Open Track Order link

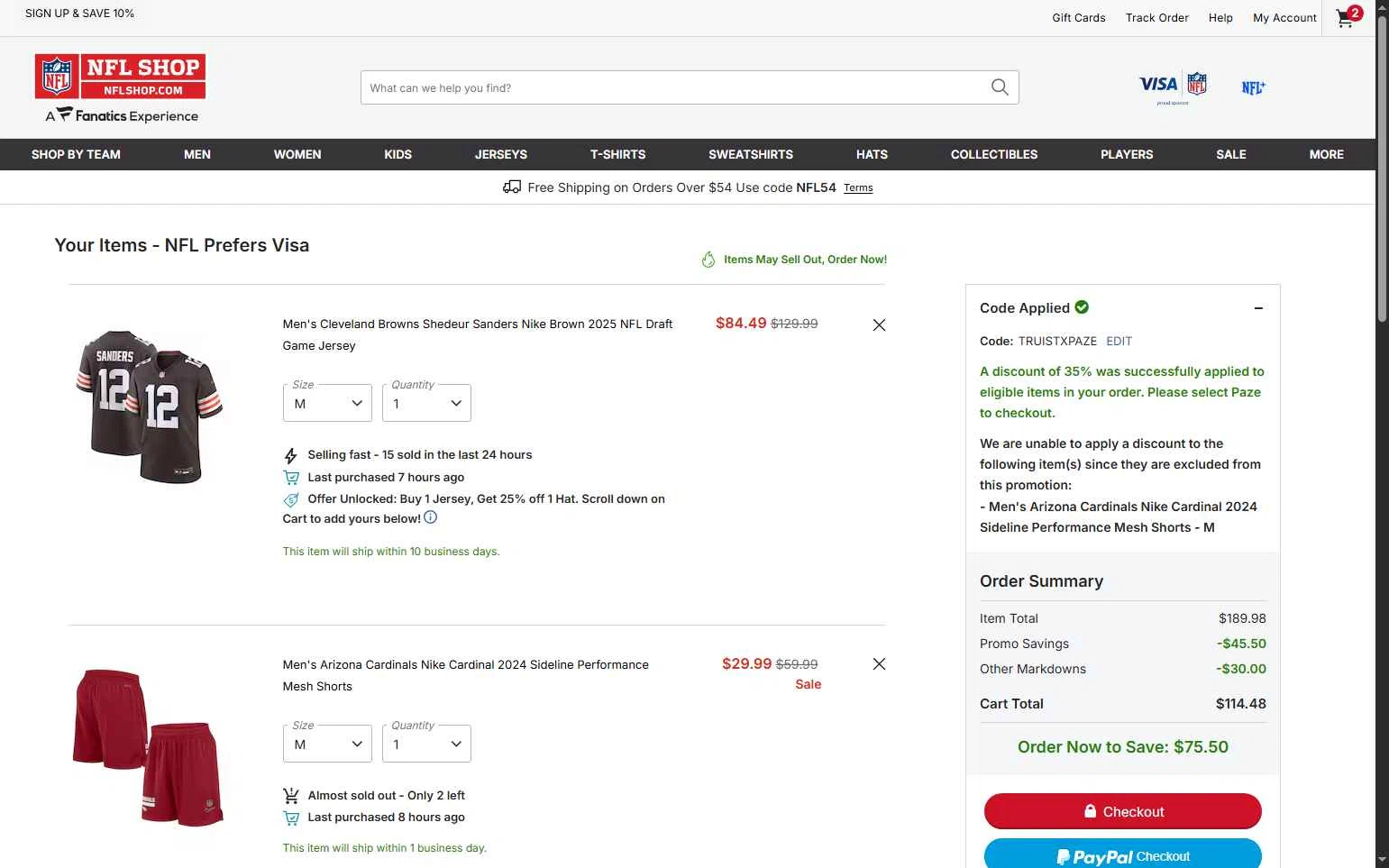[1157, 18]
